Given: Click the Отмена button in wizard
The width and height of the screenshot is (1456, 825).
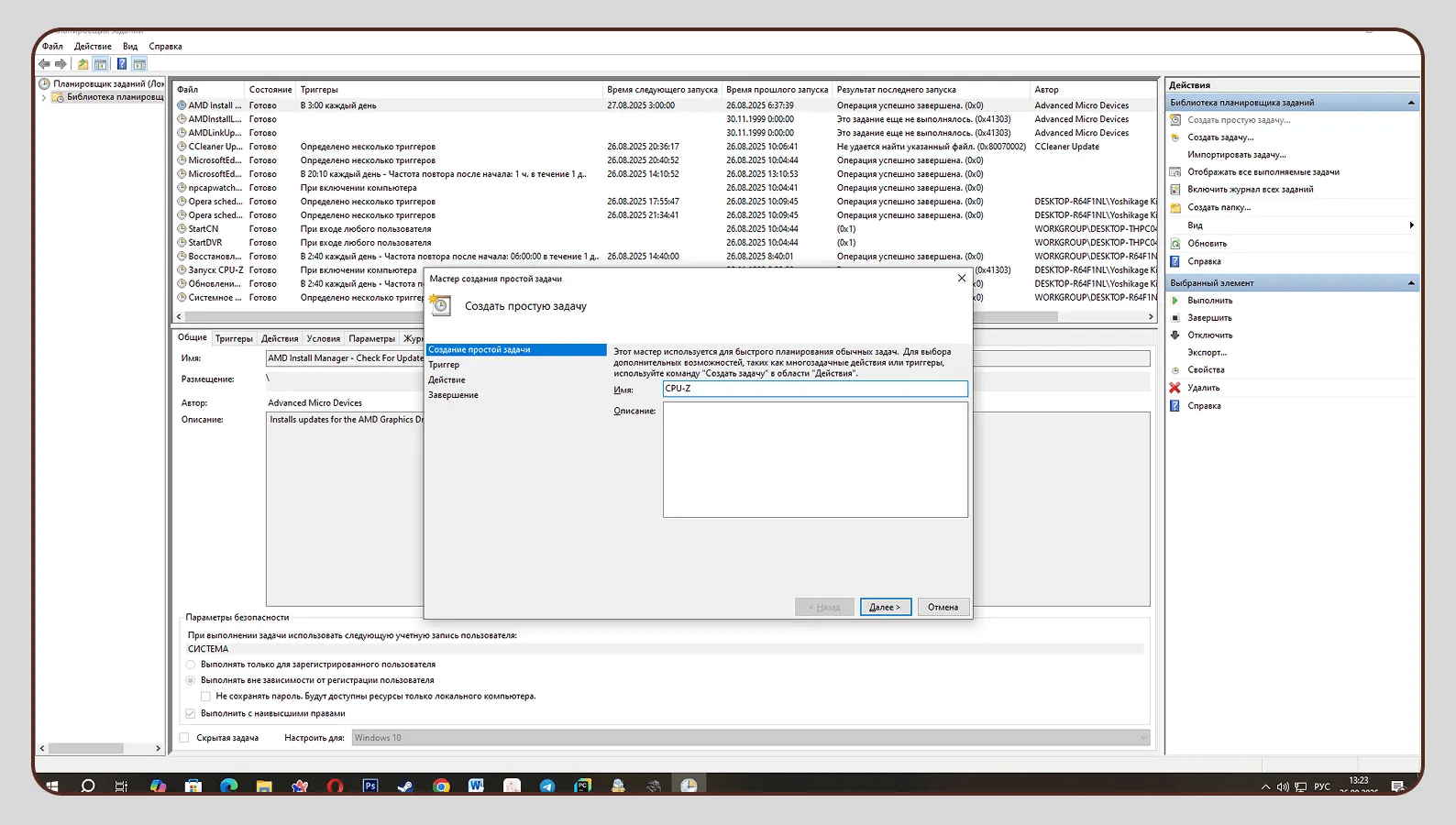Looking at the screenshot, I should click(943, 607).
